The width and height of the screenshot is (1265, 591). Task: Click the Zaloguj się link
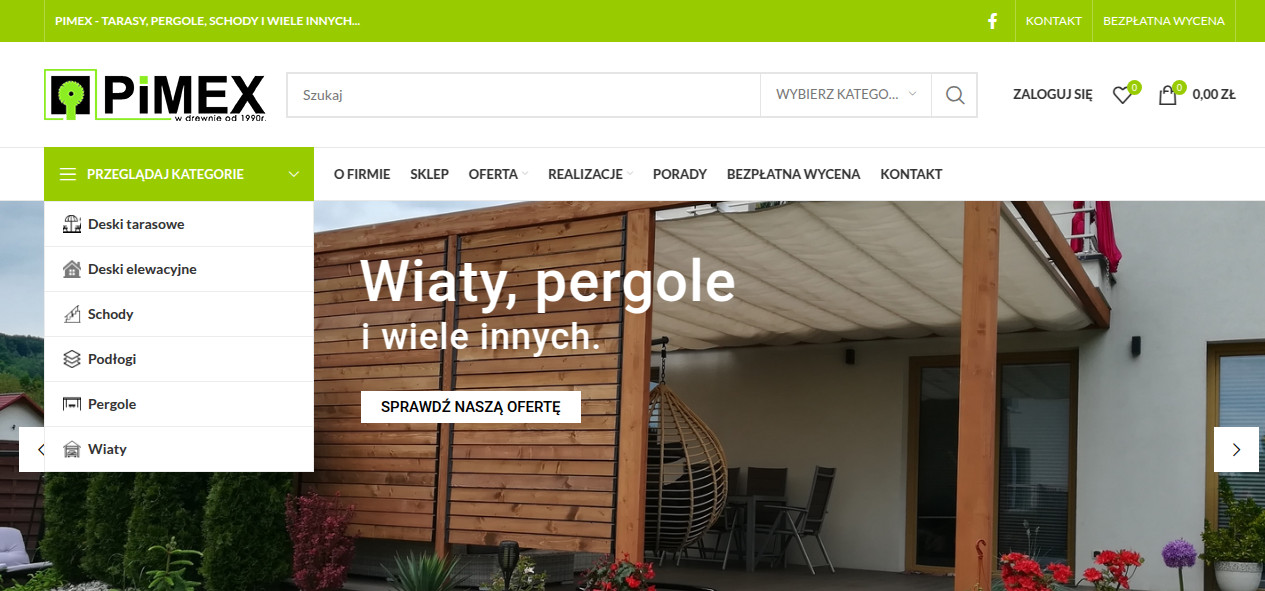point(1053,95)
